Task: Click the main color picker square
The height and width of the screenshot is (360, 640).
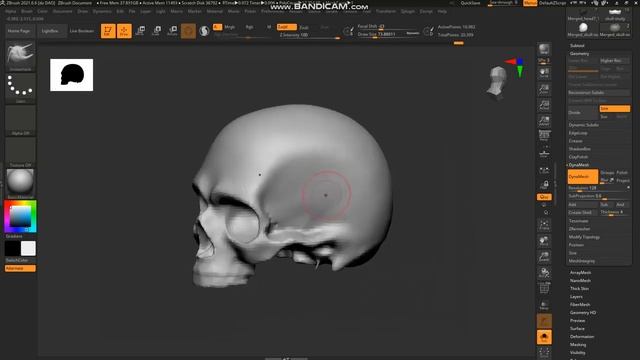Action: click(x=20, y=216)
